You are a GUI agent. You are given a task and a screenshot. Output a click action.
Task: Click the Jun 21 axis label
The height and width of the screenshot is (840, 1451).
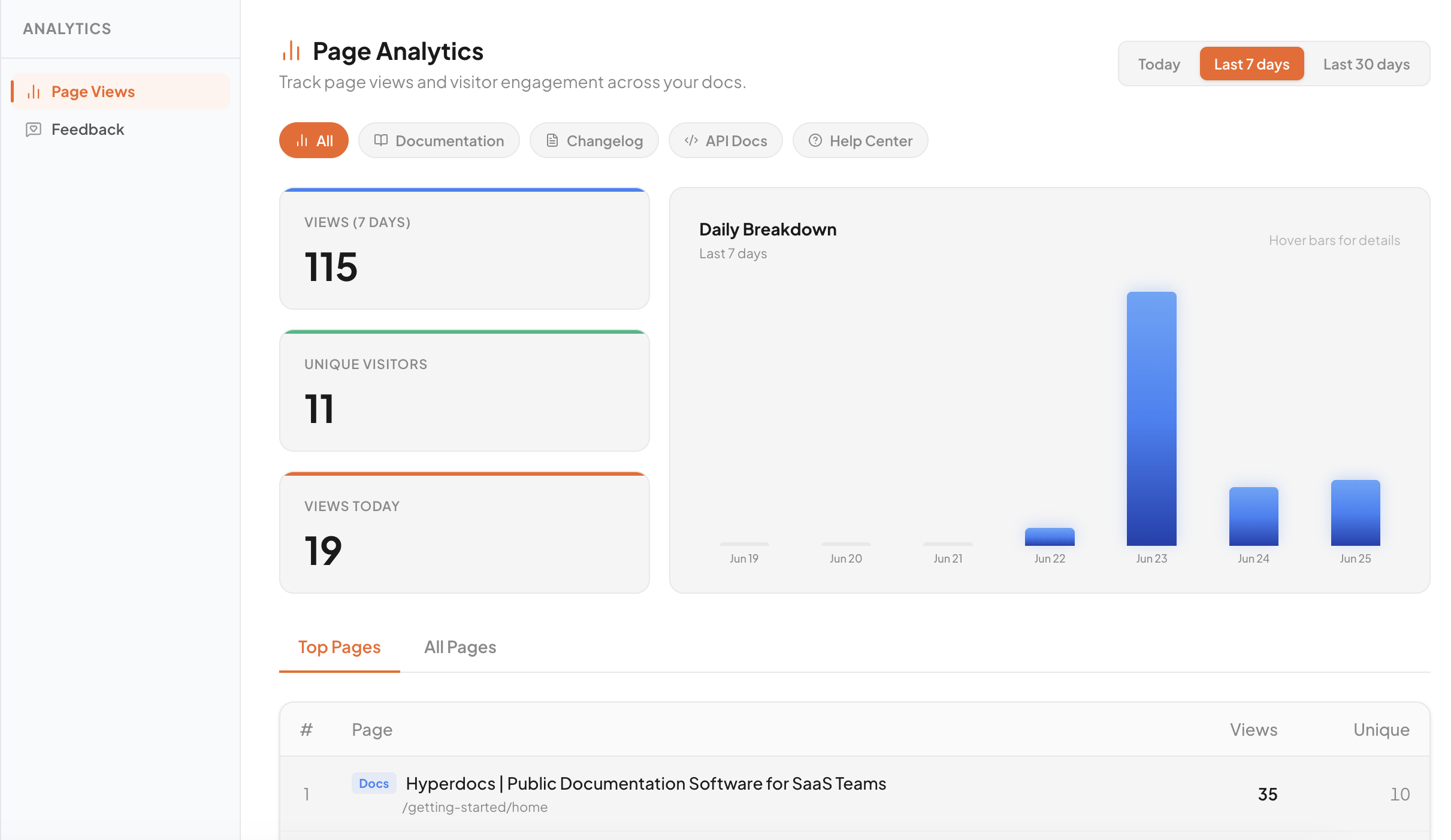948,558
